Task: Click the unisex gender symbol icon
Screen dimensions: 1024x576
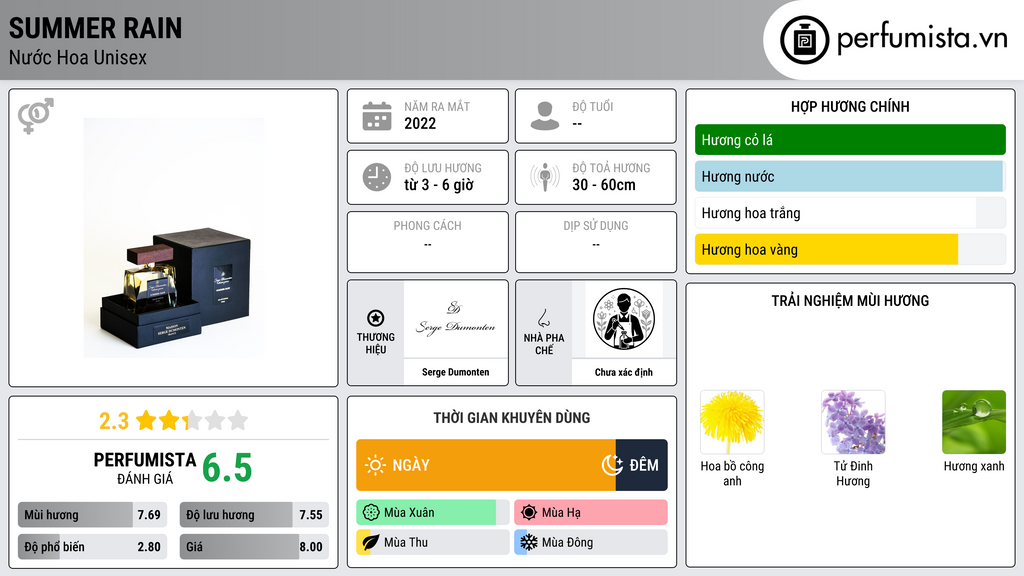Action: (36, 116)
